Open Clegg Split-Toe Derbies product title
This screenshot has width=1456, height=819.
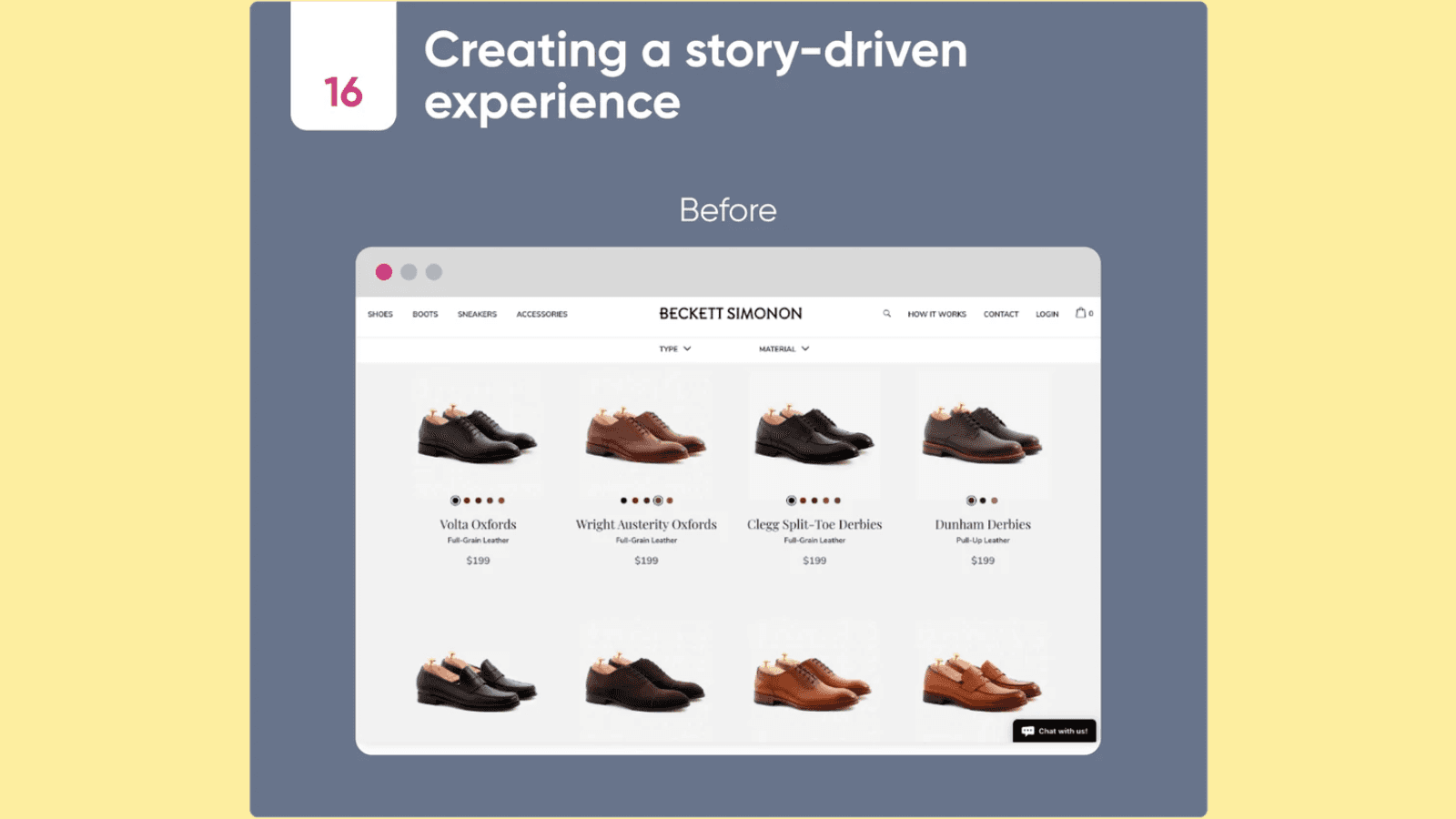[x=814, y=524]
